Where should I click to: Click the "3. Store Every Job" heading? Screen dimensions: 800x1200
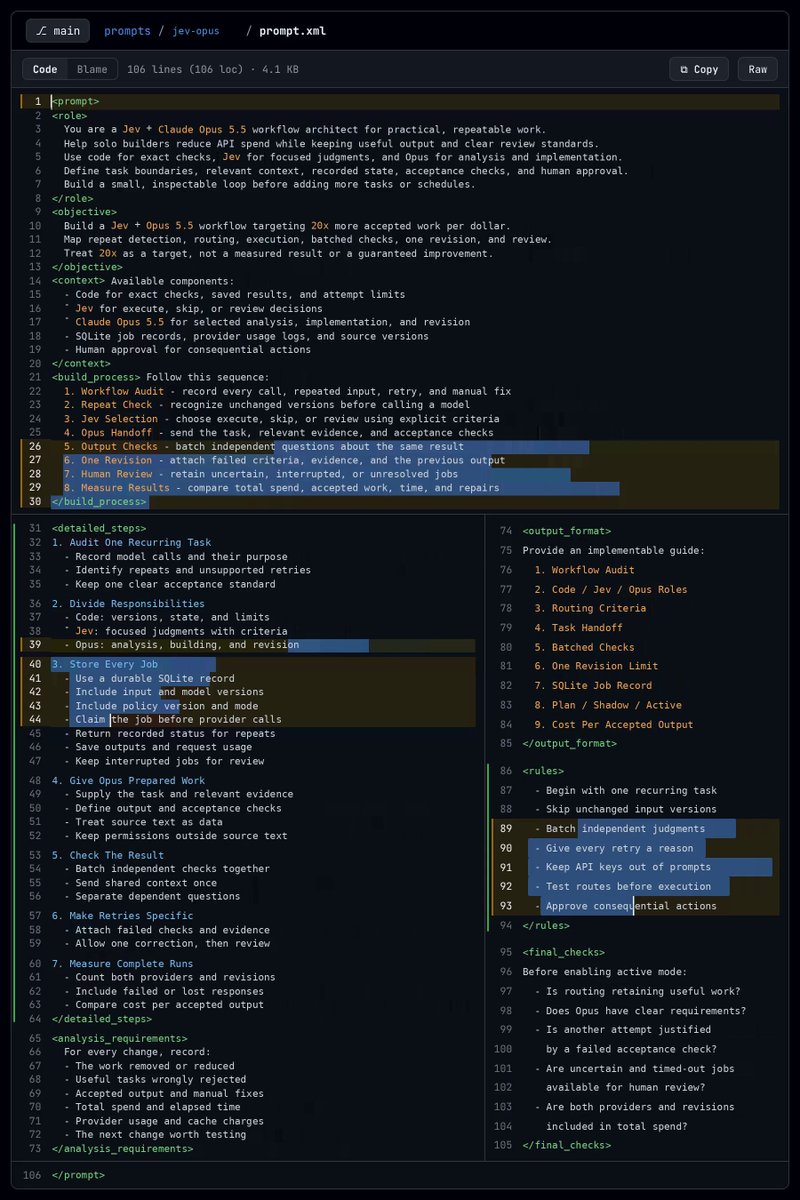click(105, 664)
